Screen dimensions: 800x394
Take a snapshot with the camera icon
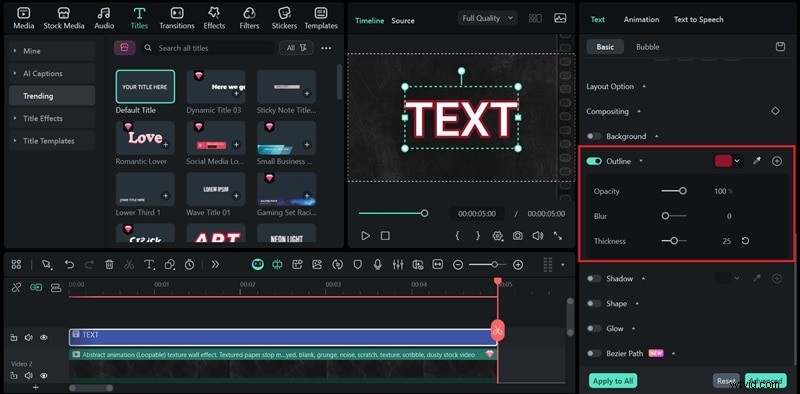pyautogui.click(x=517, y=236)
